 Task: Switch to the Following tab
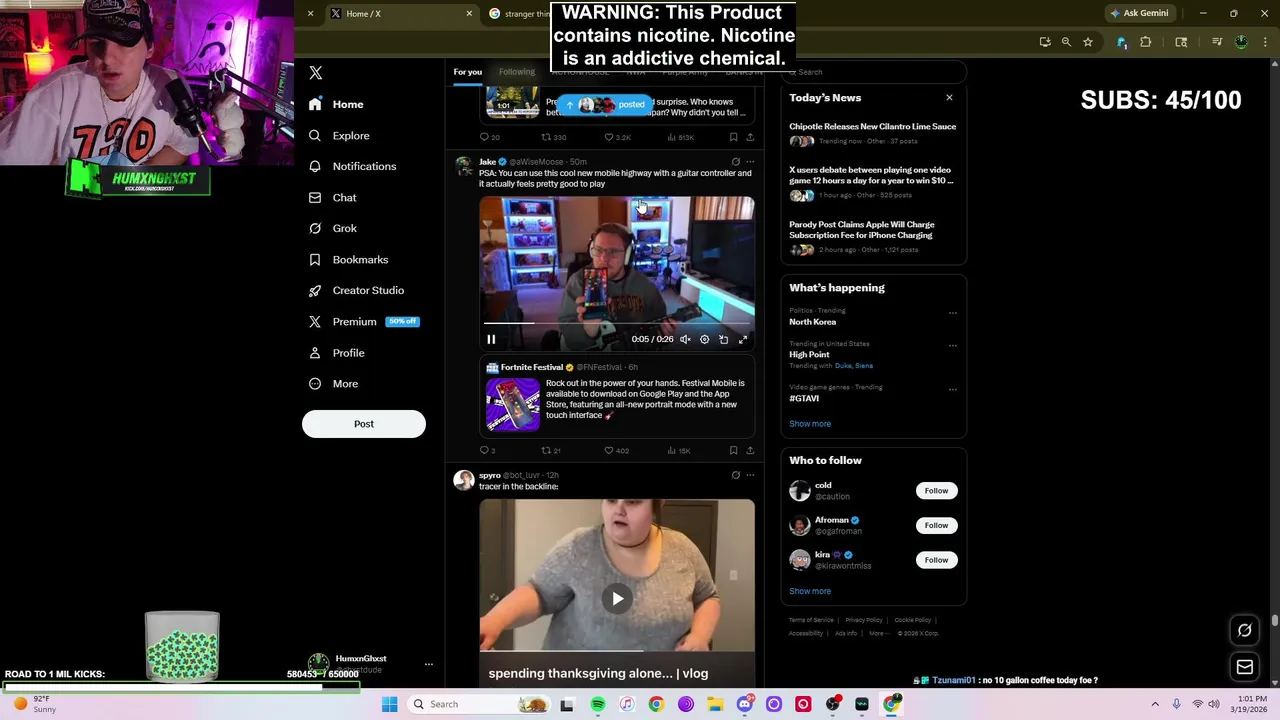tap(517, 72)
